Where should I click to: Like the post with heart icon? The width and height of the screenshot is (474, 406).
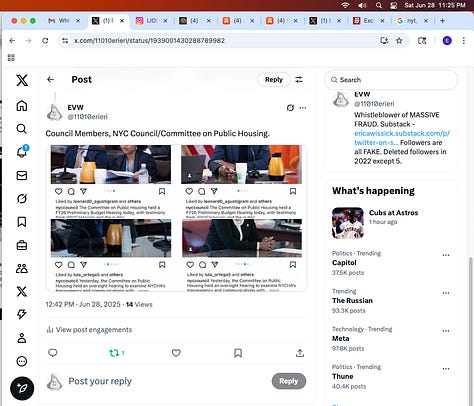pyautogui.click(x=176, y=353)
